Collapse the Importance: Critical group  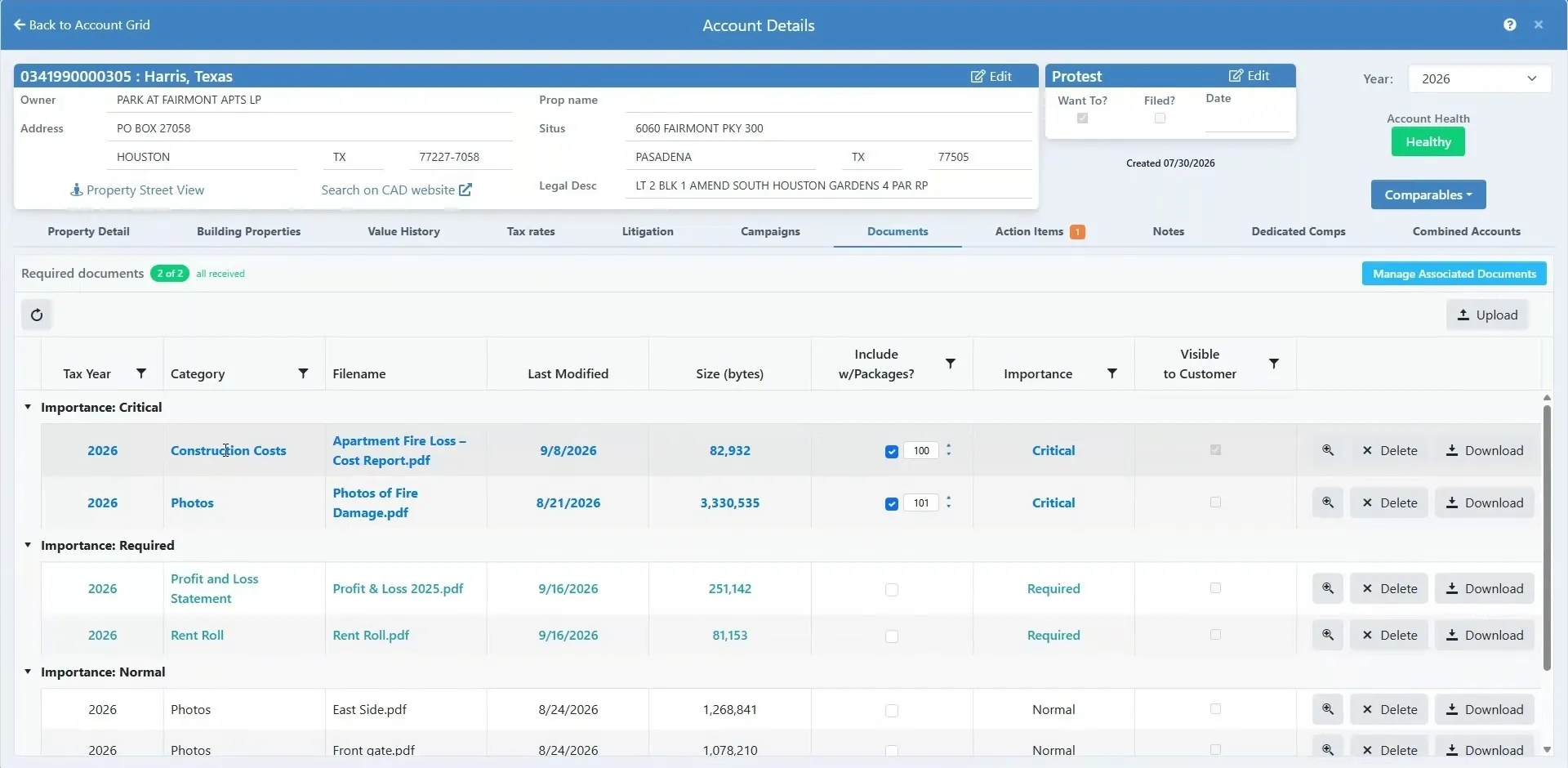[28, 407]
